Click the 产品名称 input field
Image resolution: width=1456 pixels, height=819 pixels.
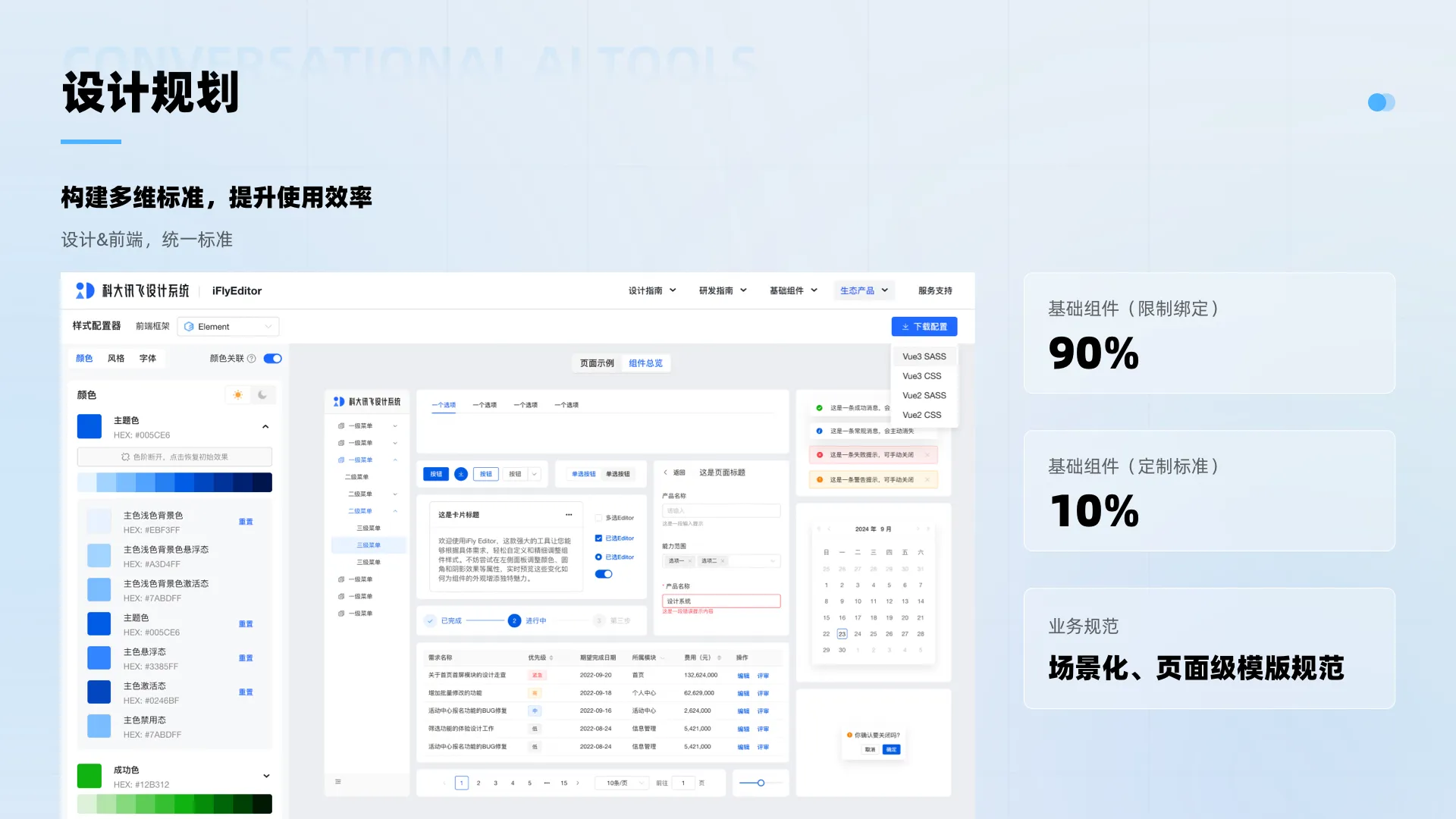[720, 510]
